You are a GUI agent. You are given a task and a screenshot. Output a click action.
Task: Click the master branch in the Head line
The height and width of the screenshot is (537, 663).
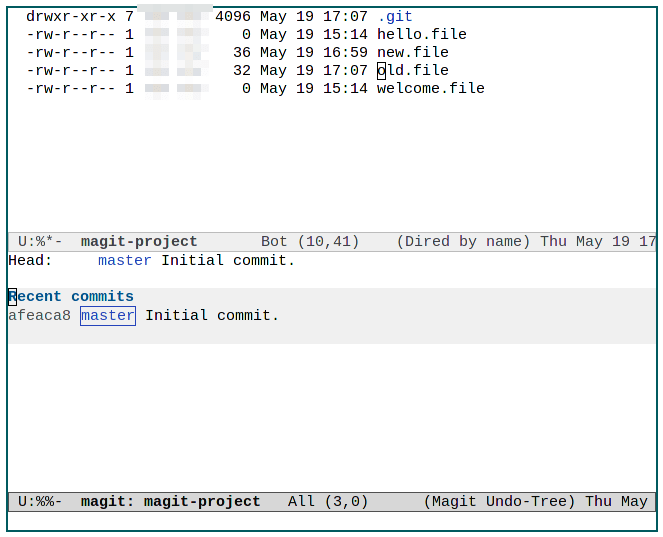click(124, 260)
